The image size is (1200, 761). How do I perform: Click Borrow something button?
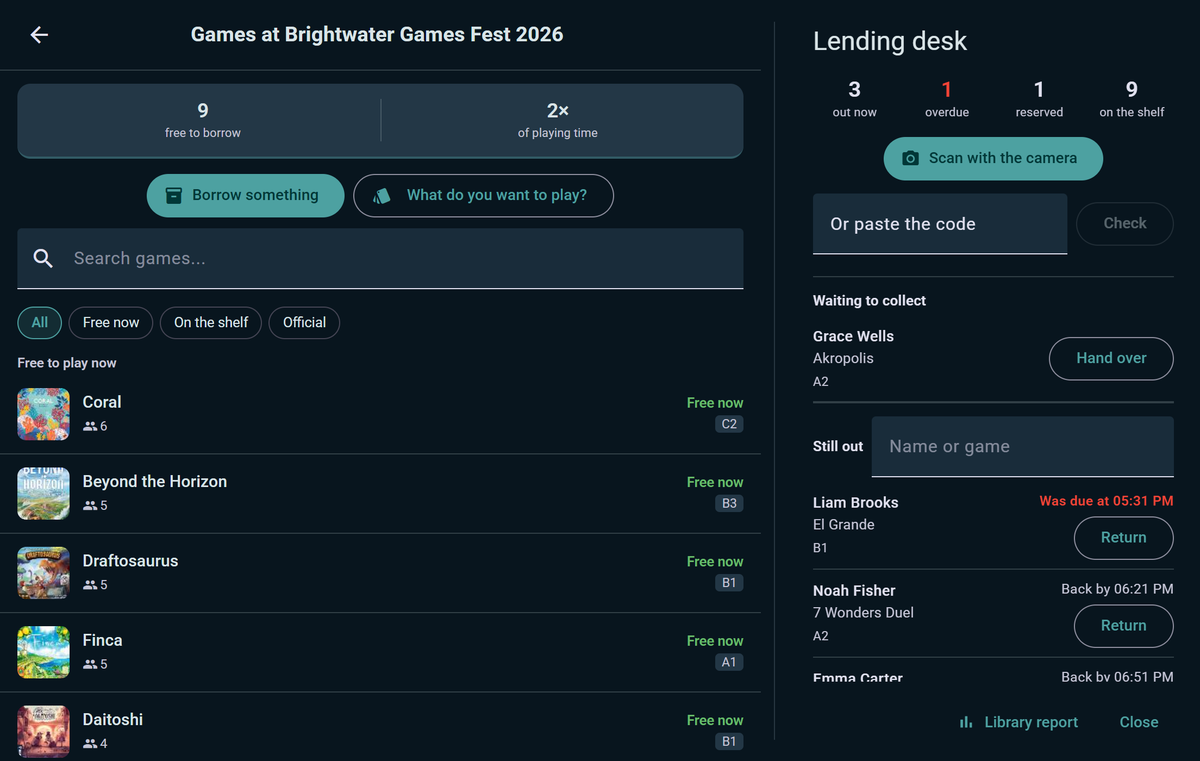pyautogui.click(x=245, y=195)
